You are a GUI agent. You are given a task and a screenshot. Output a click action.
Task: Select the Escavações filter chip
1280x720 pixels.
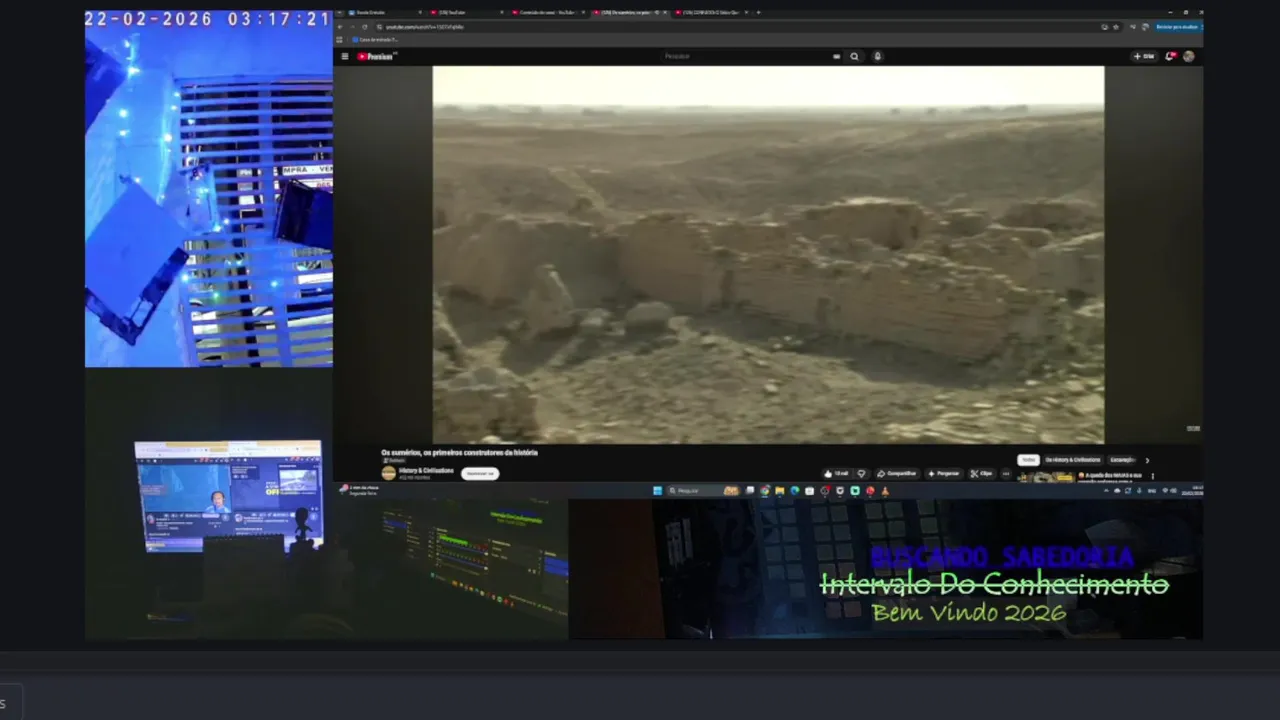pyautogui.click(x=1122, y=460)
